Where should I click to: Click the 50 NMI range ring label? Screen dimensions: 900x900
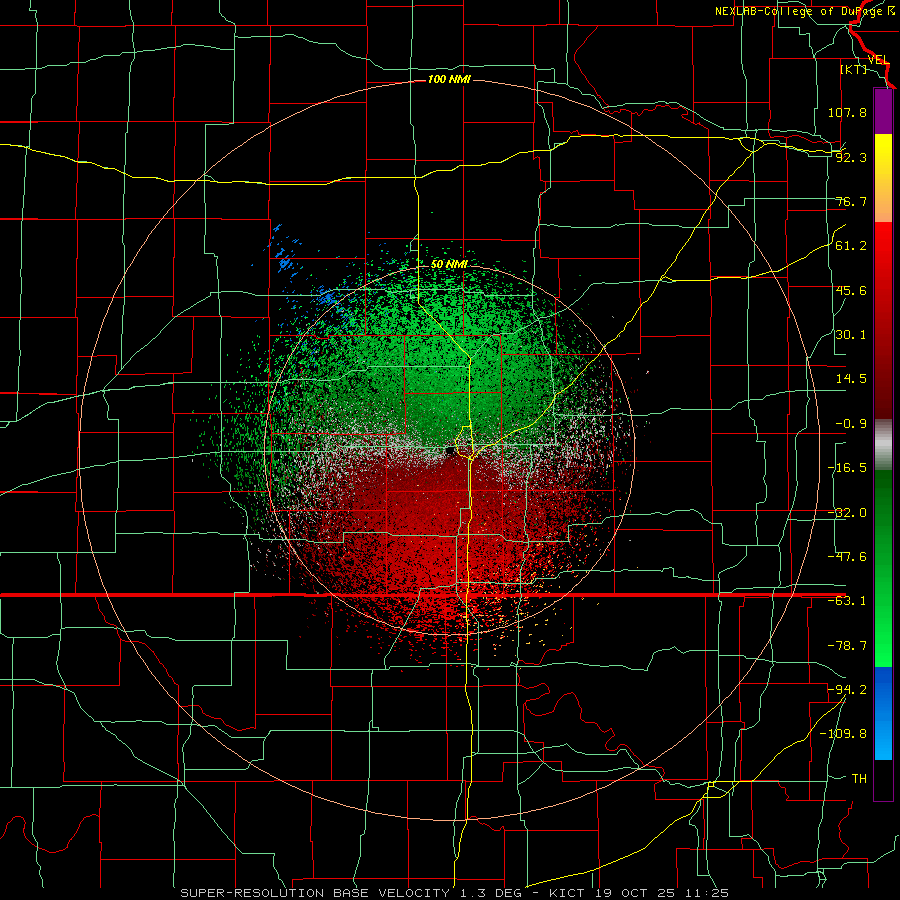449,265
